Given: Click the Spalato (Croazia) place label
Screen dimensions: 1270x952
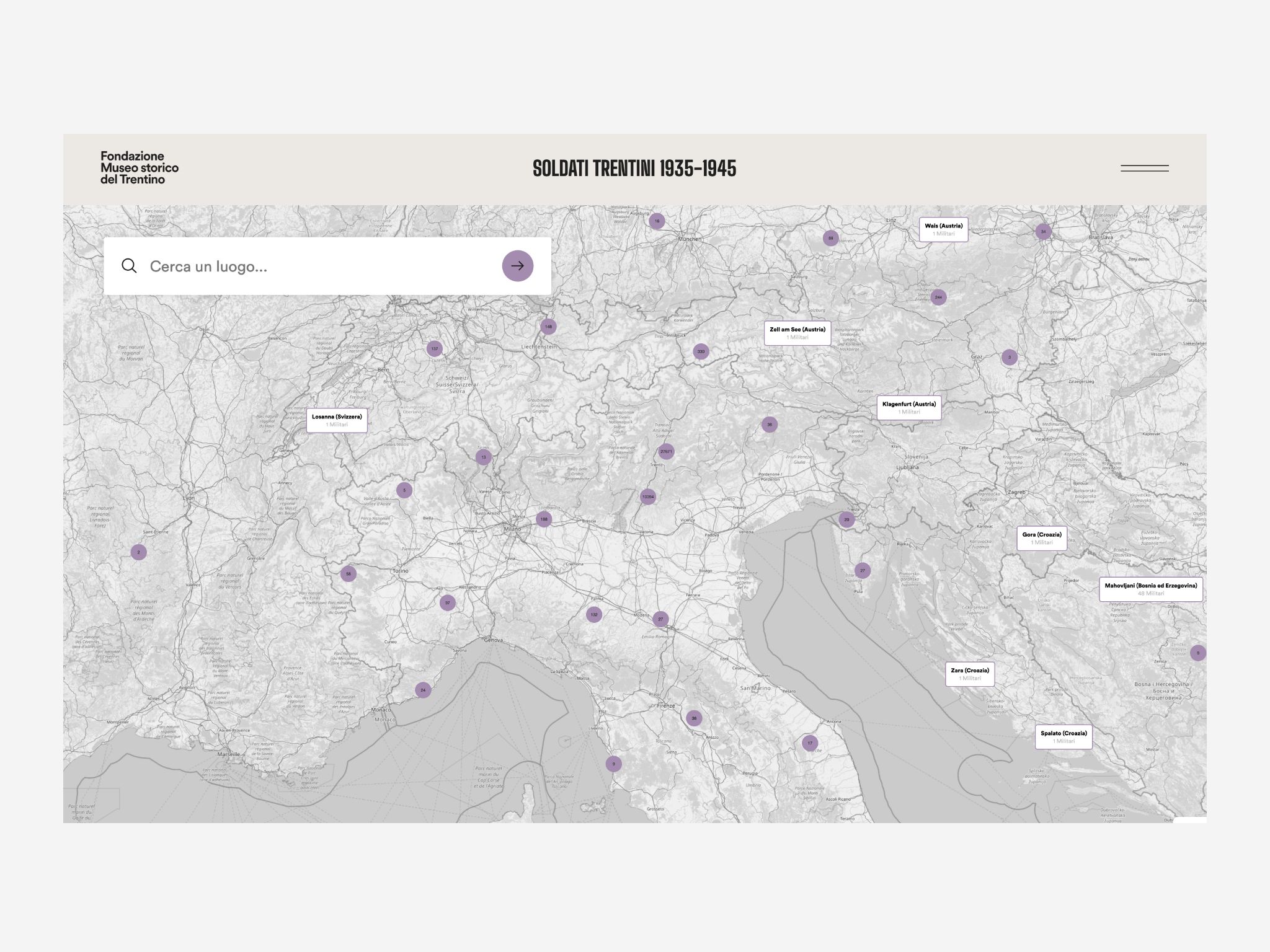Looking at the screenshot, I should click(1064, 736).
